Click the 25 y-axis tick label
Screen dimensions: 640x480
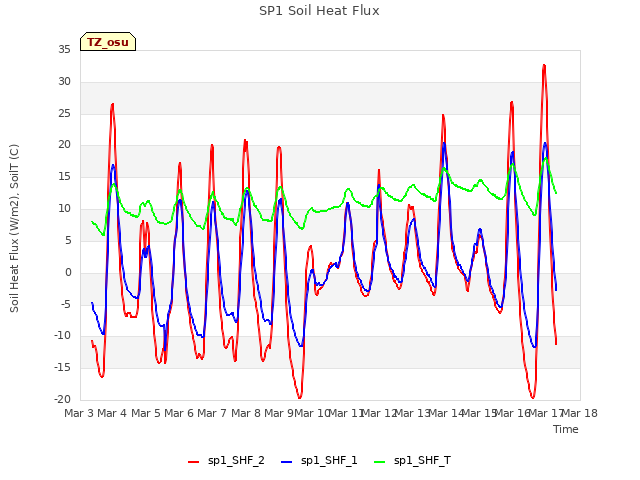click(64, 113)
